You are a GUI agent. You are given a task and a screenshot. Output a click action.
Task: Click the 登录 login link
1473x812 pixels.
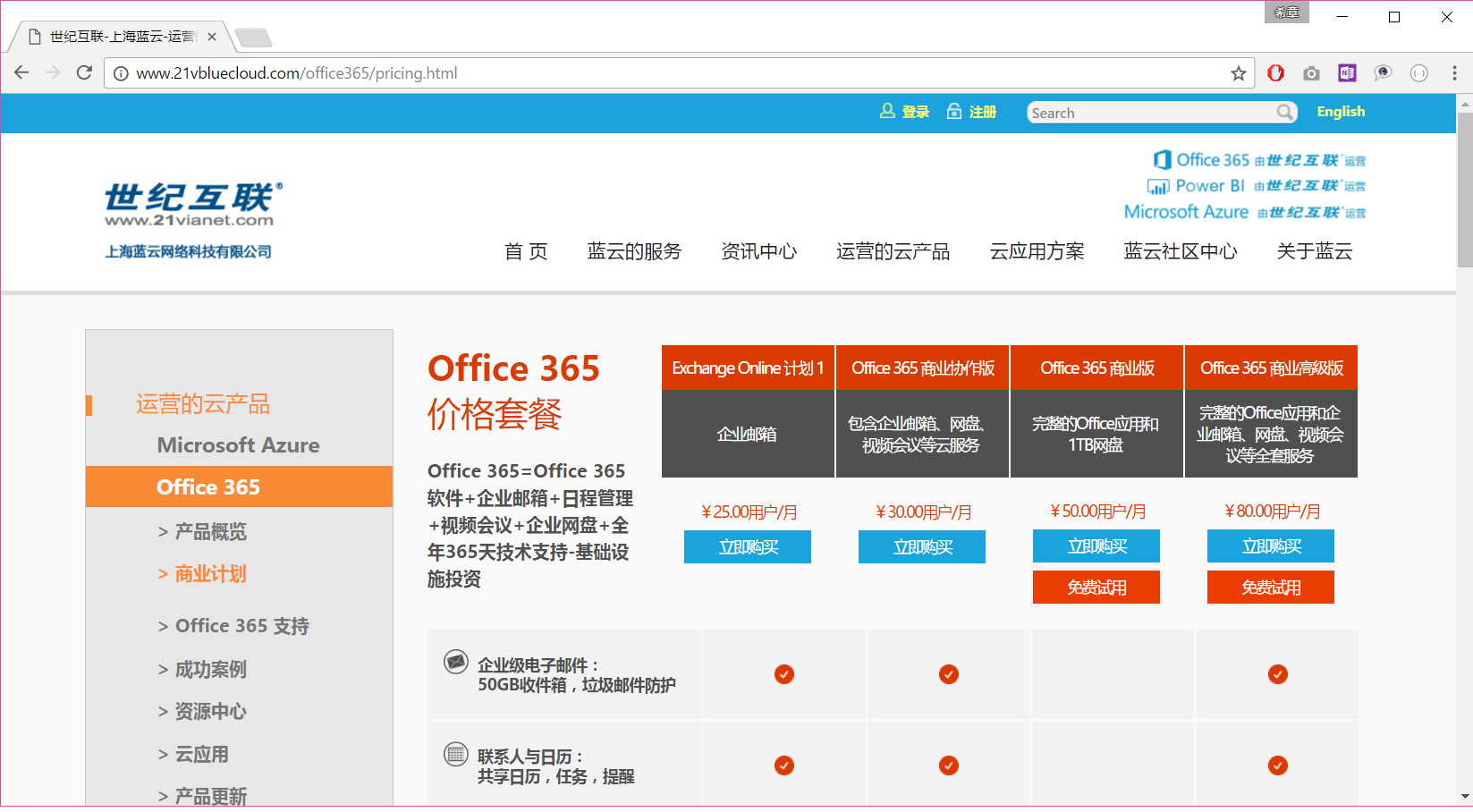click(x=905, y=112)
